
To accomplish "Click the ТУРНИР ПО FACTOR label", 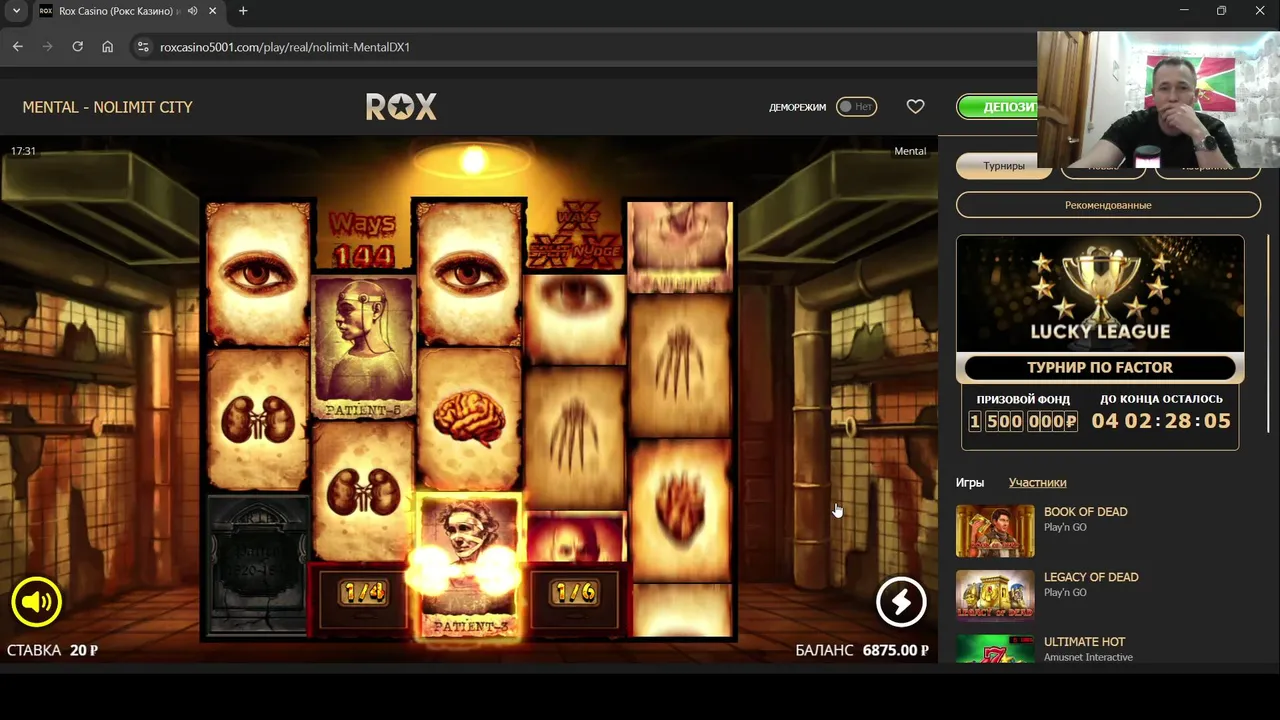I will pyautogui.click(x=1100, y=367).
